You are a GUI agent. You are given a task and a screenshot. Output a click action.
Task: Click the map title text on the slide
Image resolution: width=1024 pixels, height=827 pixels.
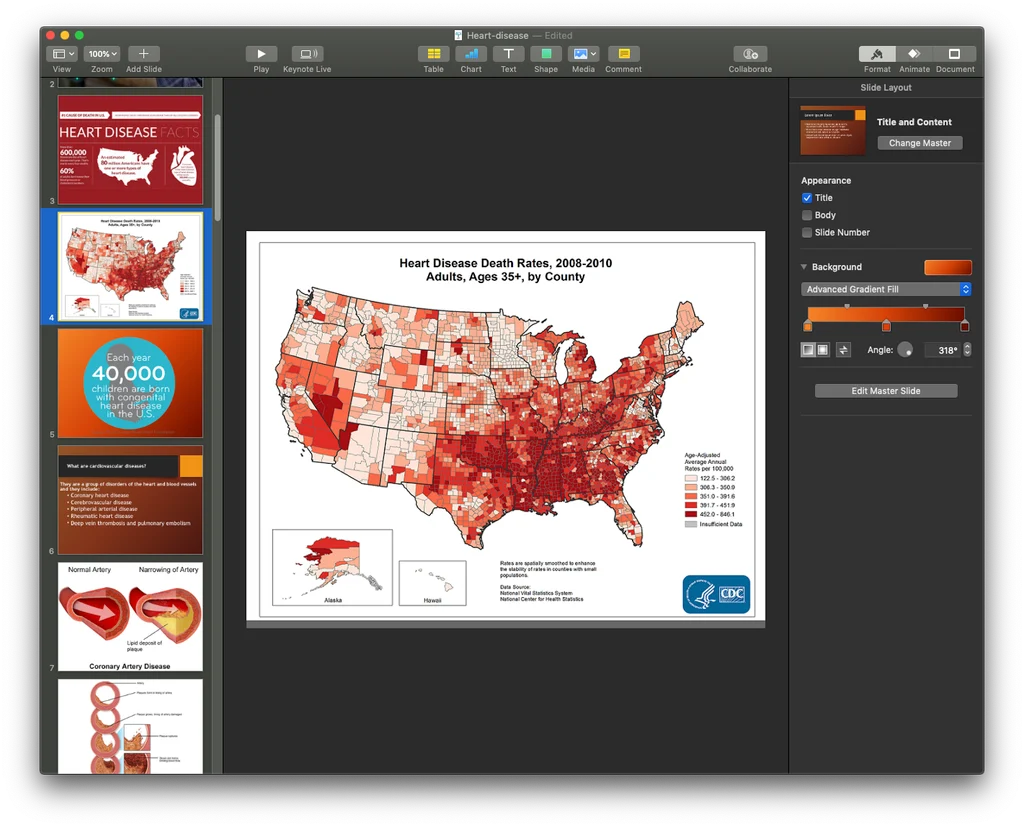(x=505, y=270)
